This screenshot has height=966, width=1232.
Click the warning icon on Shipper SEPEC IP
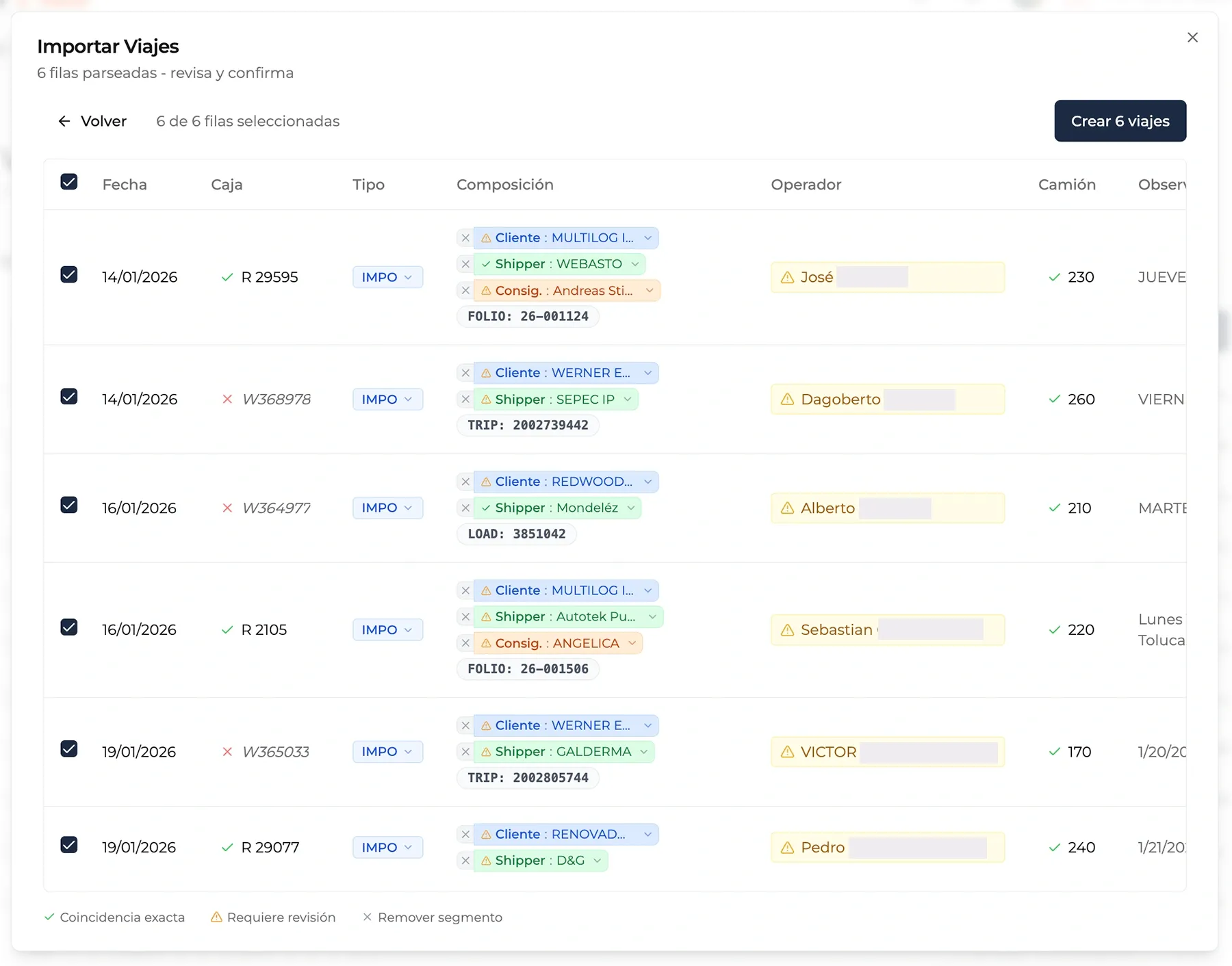point(486,399)
